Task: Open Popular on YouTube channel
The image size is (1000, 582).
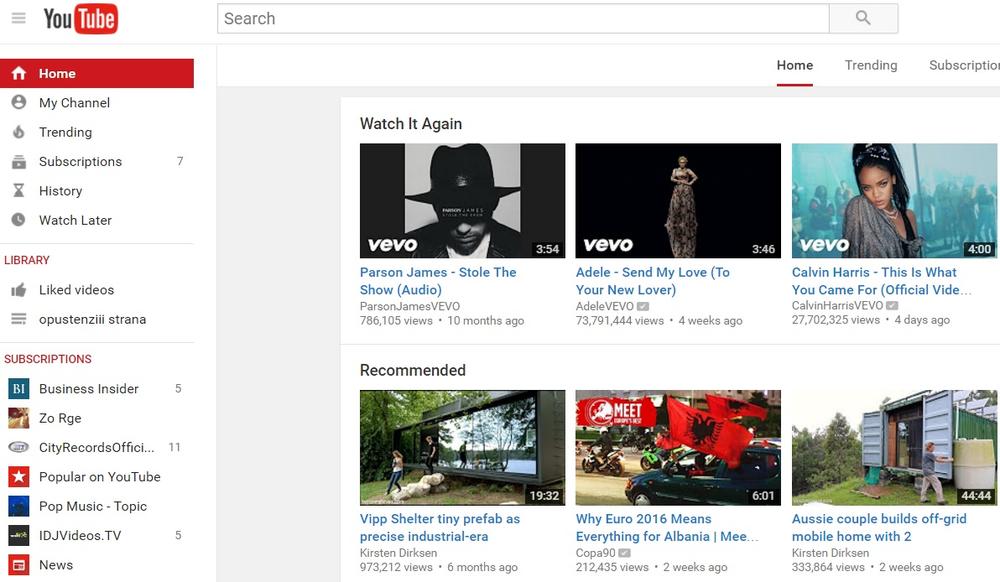Action: tap(99, 477)
